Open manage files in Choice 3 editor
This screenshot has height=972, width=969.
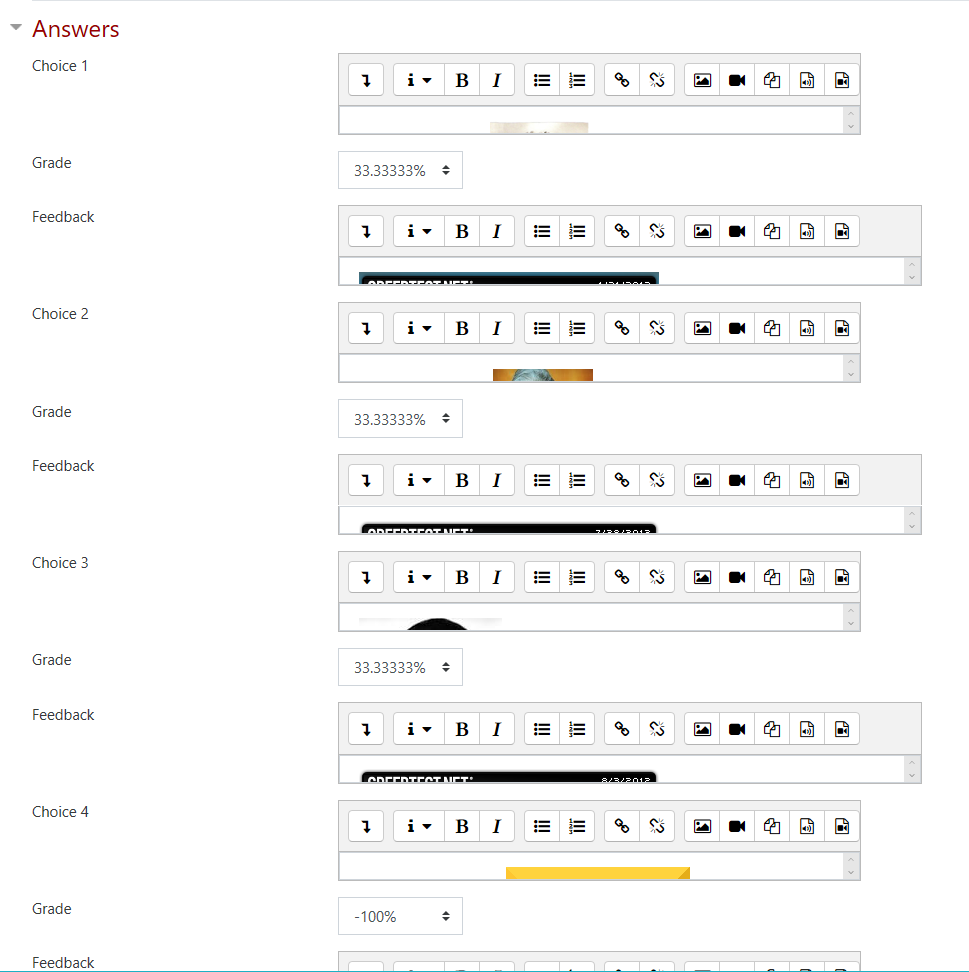pyautogui.click(x=772, y=577)
